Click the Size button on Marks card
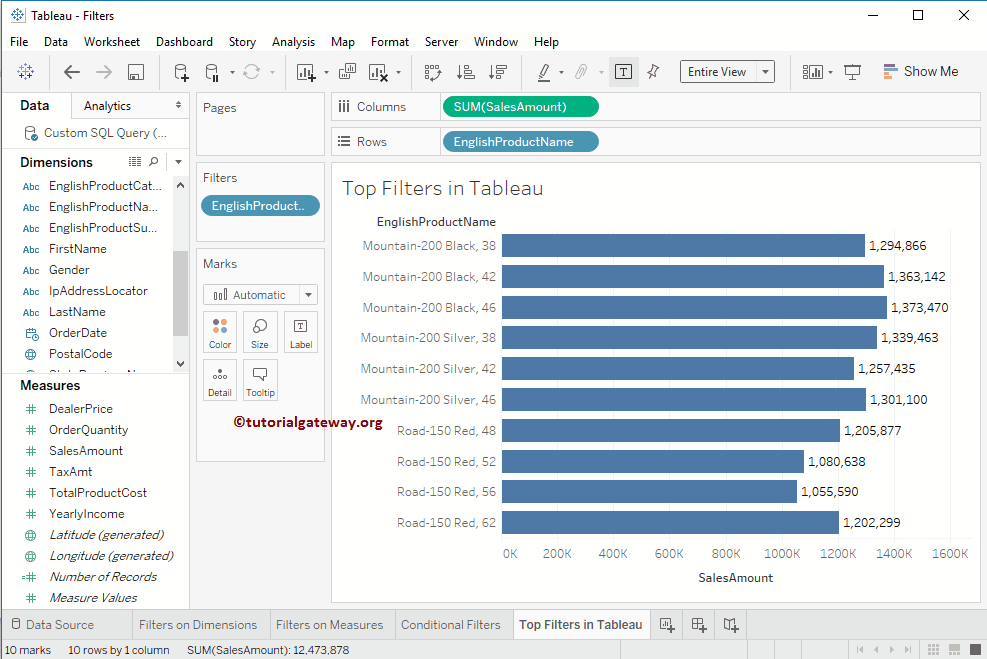Screen dimensions: 987x659 pos(259,331)
